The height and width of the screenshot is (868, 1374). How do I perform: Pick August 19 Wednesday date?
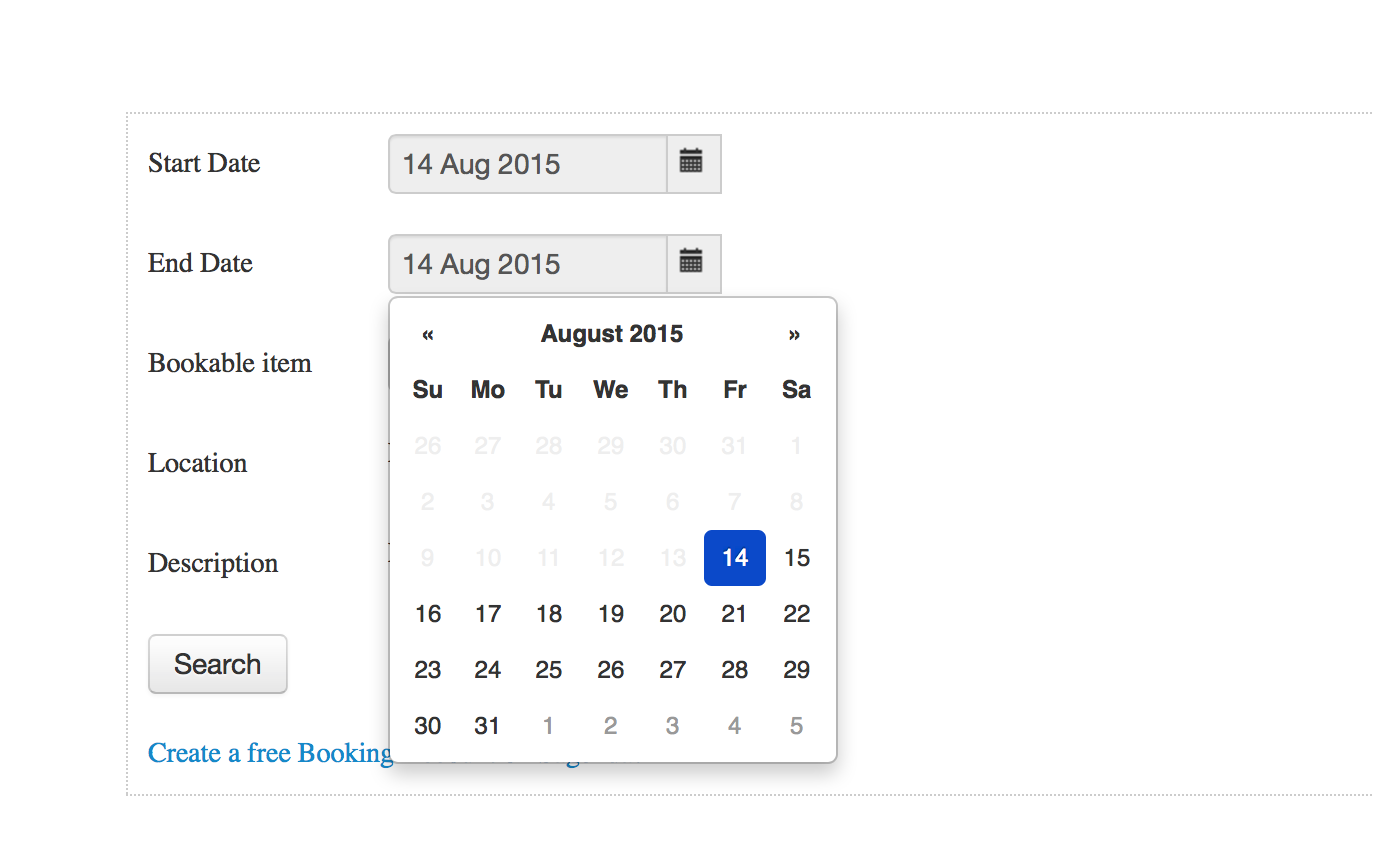[611, 614]
